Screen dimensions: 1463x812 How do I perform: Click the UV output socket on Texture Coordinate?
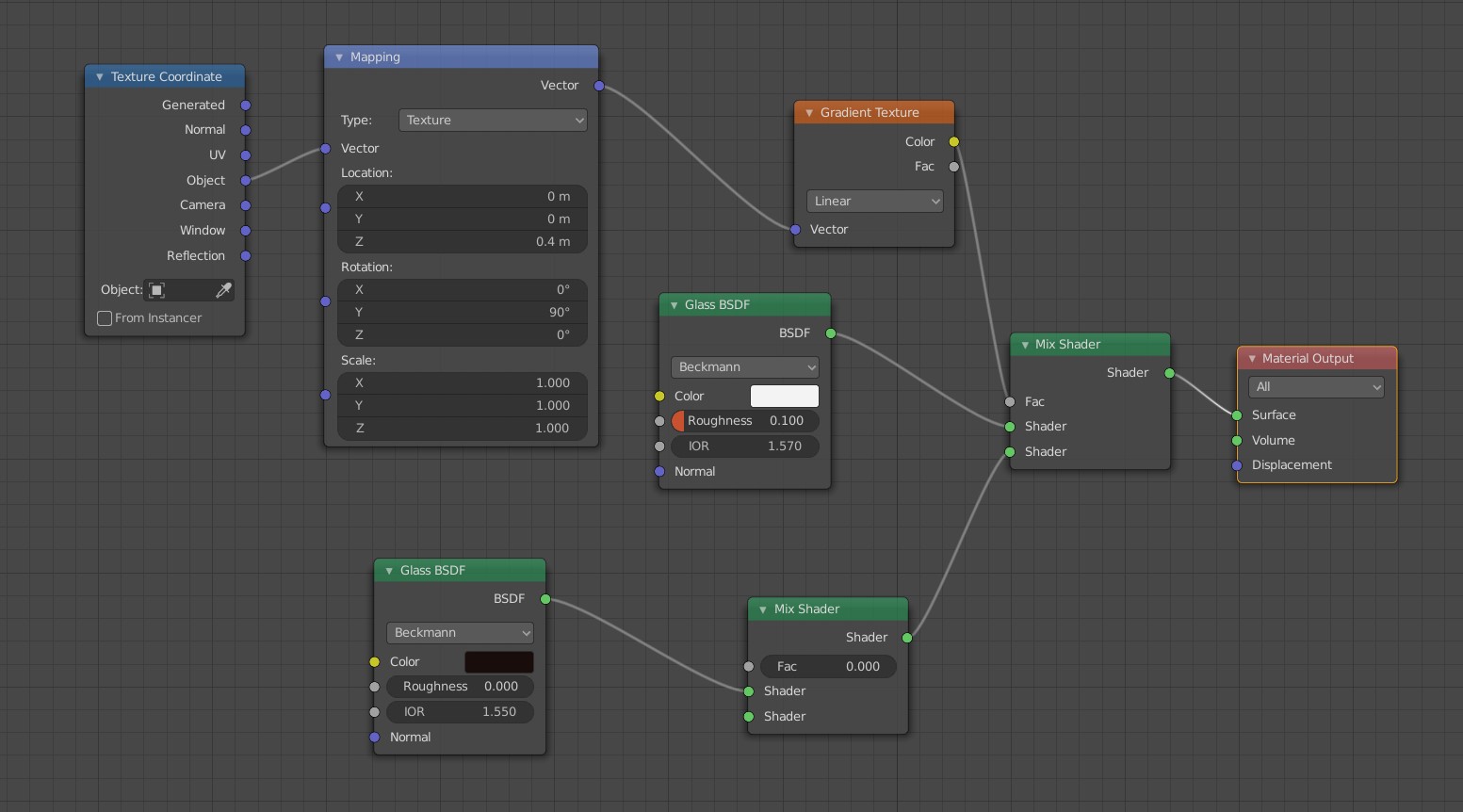246,155
